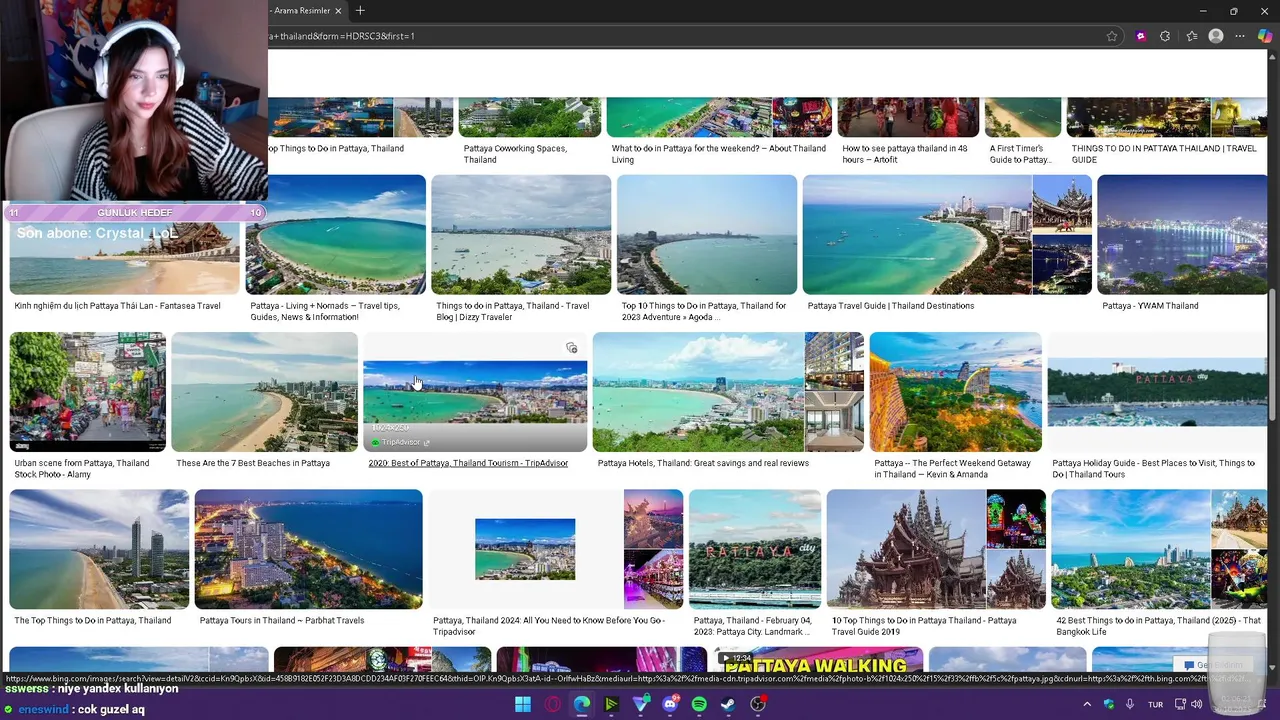Open Proton VPN from the taskbar
1280x720 pixels.
pos(641,704)
